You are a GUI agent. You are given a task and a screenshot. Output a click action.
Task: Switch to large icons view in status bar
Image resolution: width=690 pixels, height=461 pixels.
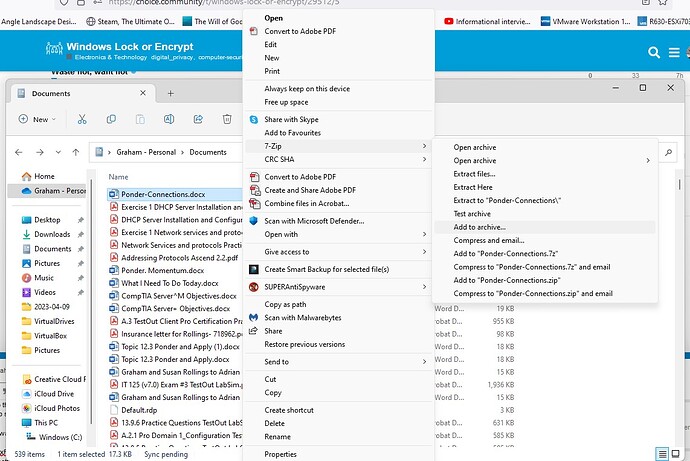pyautogui.click(x=675, y=454)
